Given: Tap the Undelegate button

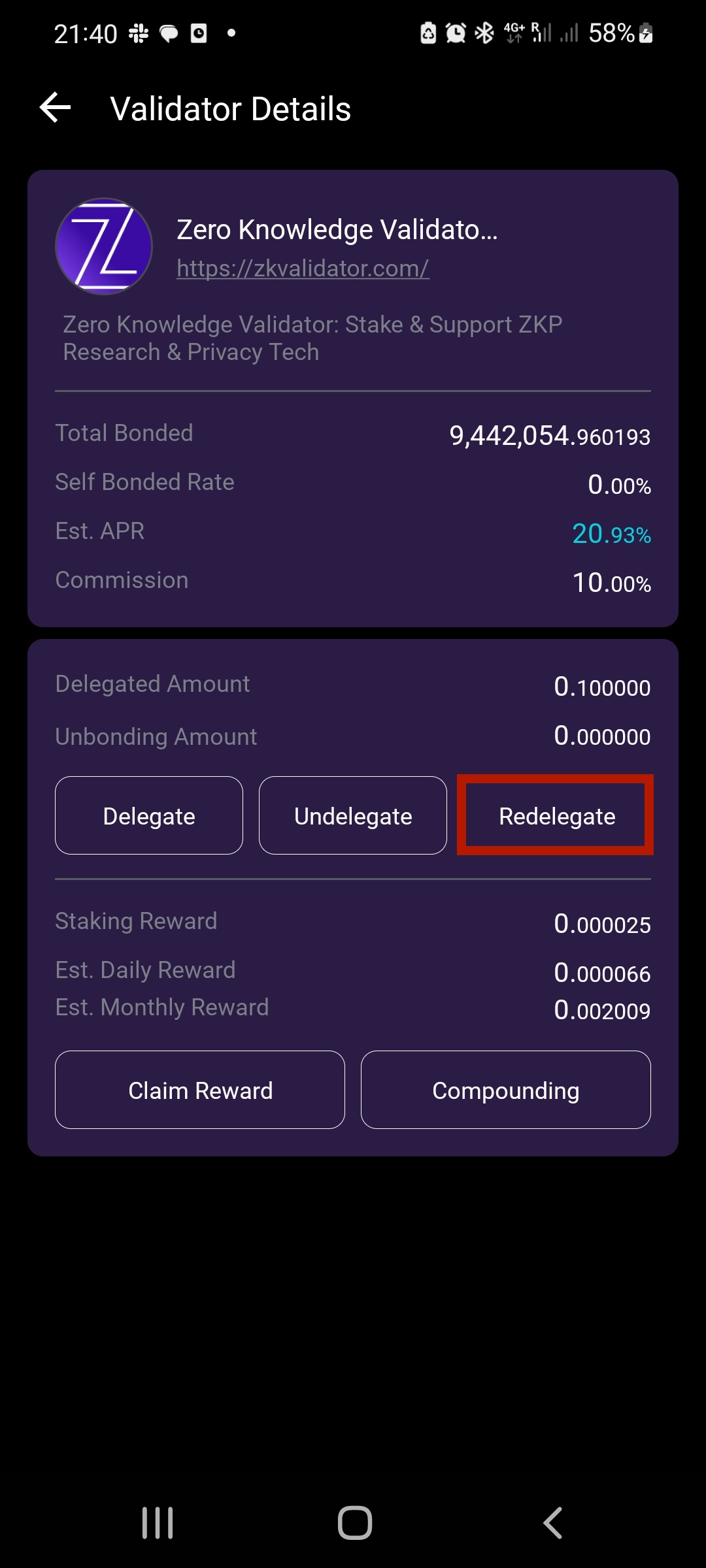Looking at the screenshot, I should tap(353, 816).
